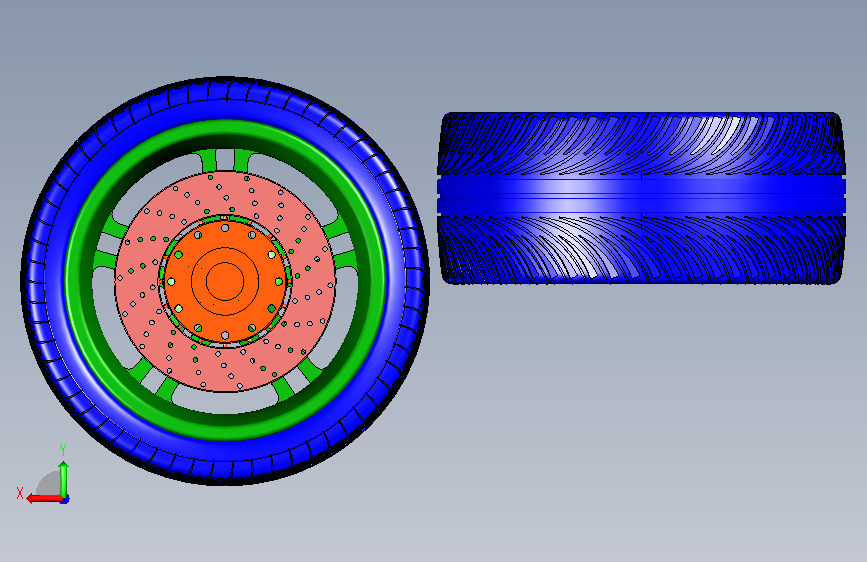Click the green Y axis arrow
Viewport: 867px width, 562px height.
(64, 480)
